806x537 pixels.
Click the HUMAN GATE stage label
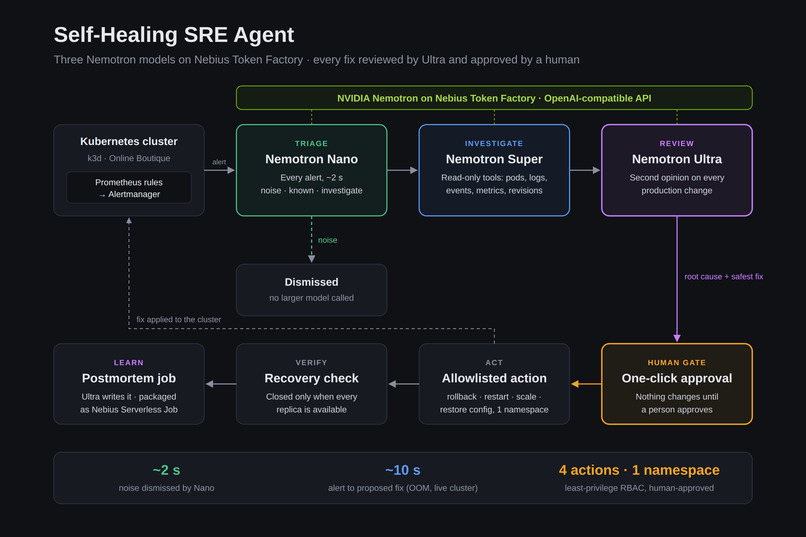coord(676,363)
